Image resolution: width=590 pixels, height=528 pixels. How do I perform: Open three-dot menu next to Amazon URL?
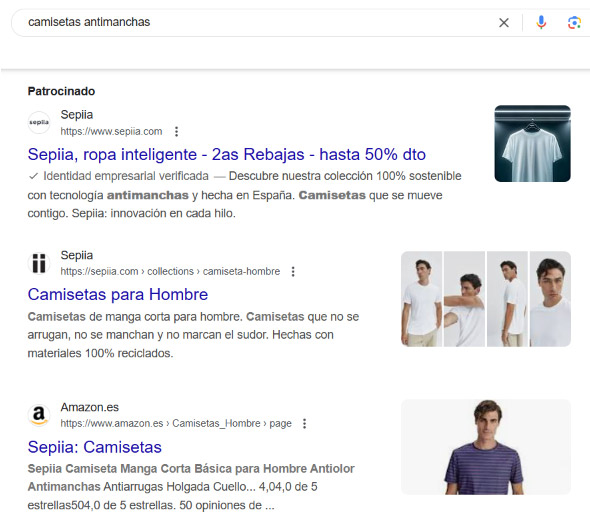coord(304,423)
